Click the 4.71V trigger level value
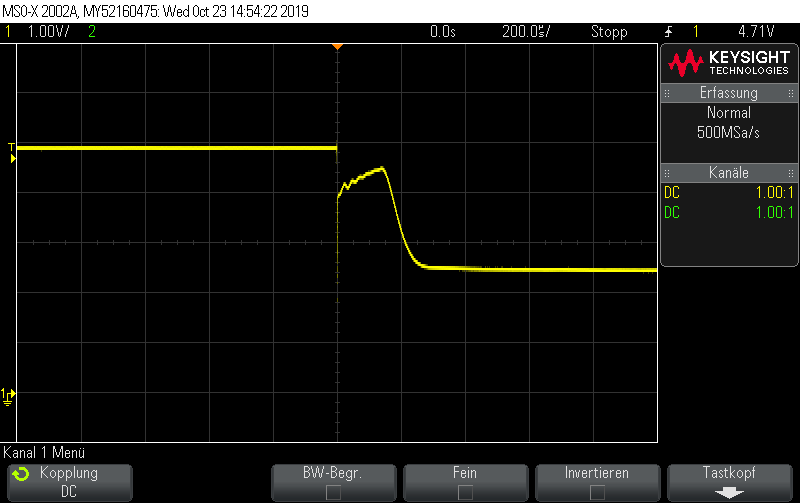This screenshot has height=503, width=800. (x=756, y=32)
